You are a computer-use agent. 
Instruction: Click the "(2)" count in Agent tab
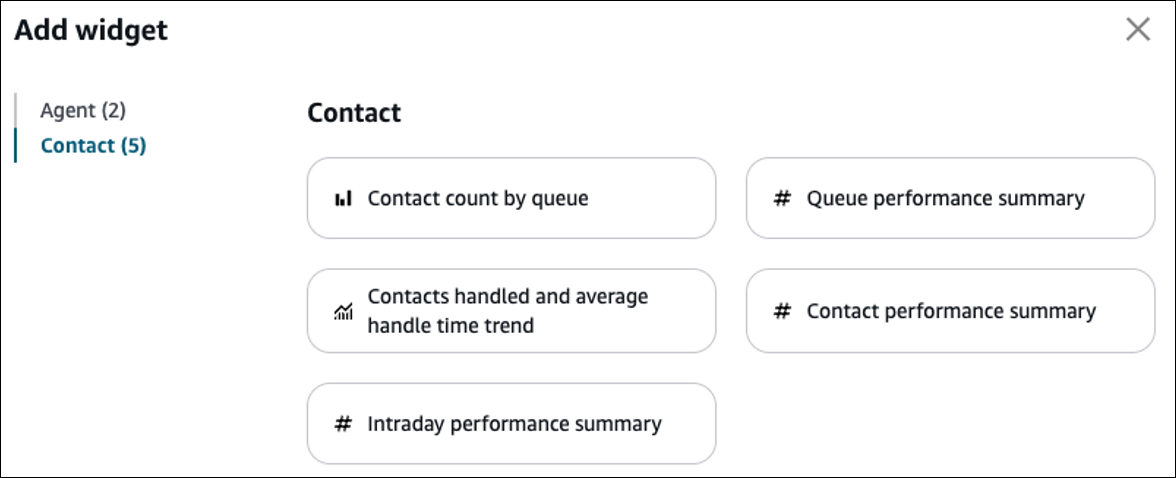(113, 110)
